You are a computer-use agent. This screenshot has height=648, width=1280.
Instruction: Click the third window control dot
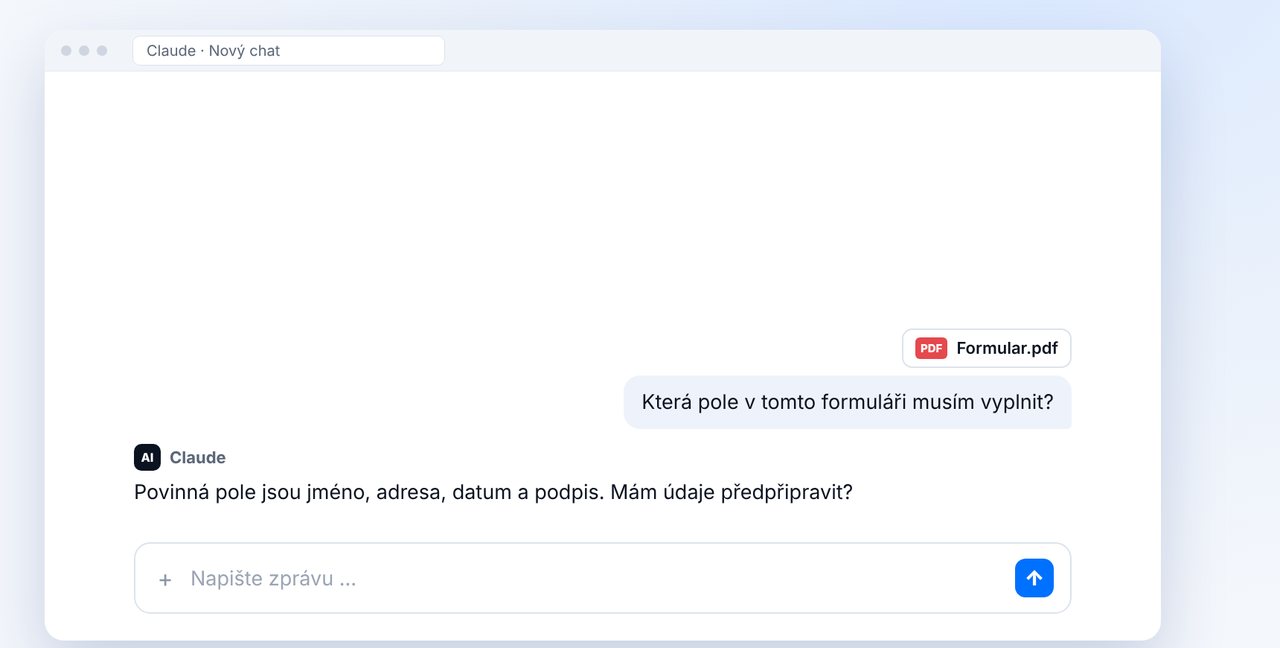coord(102,50)
